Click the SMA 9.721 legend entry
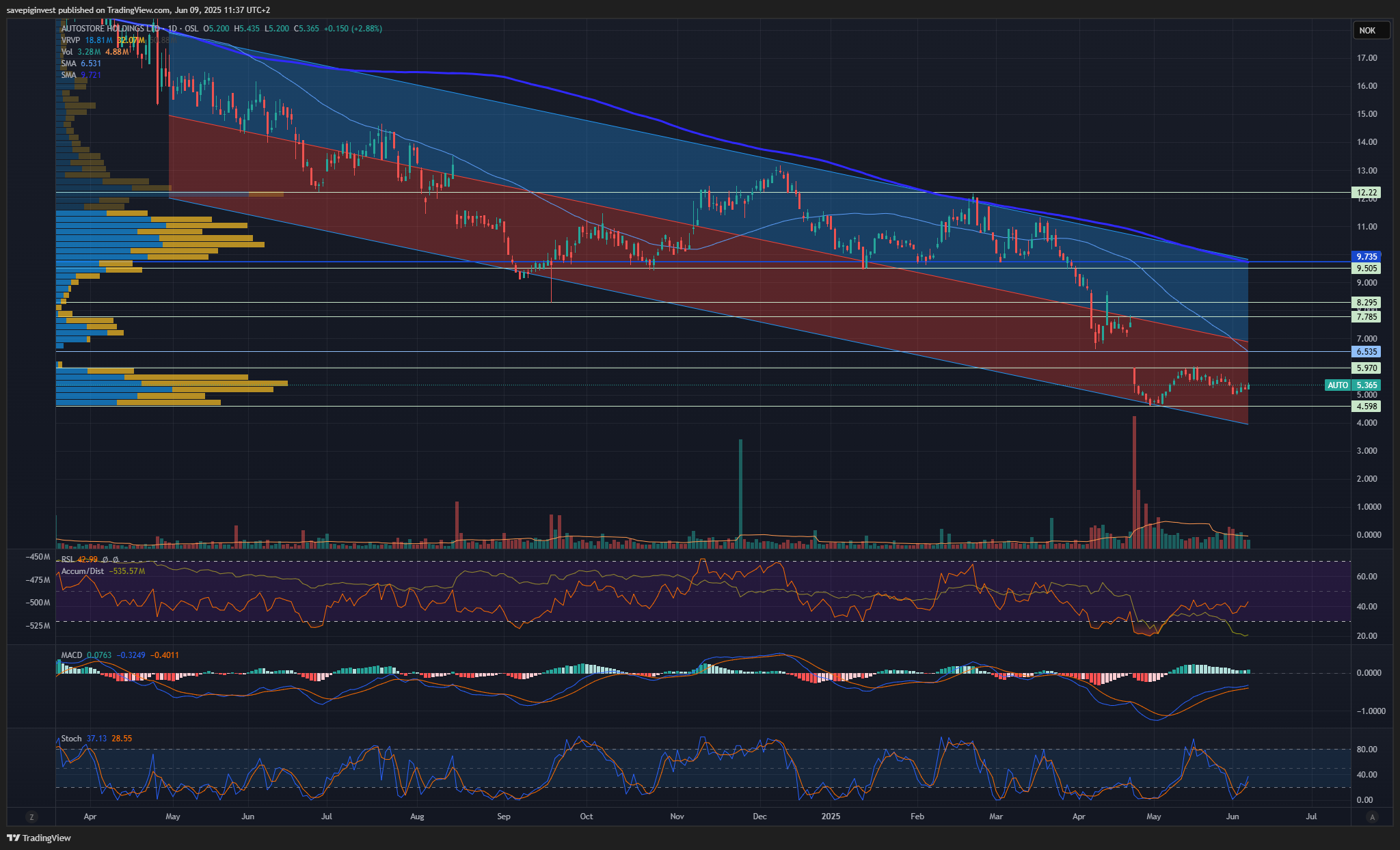Image resolution: width=1400 pixels, height=850 pixels. (81, 75)
